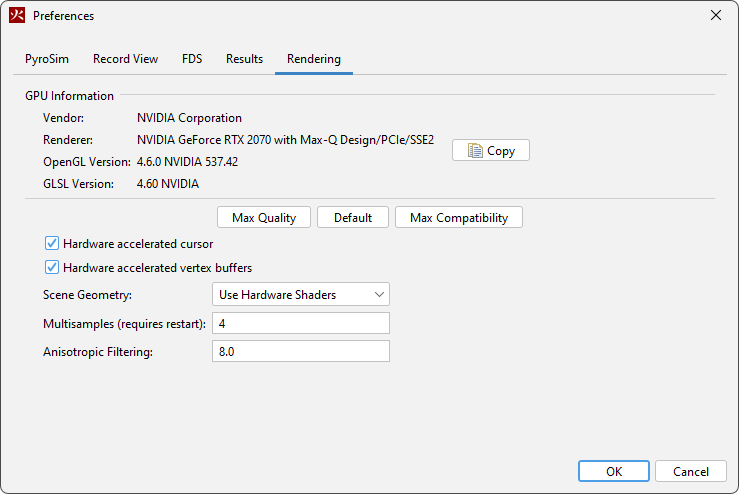Click the PyroSim flame icon in title bar

coord(17,16)
